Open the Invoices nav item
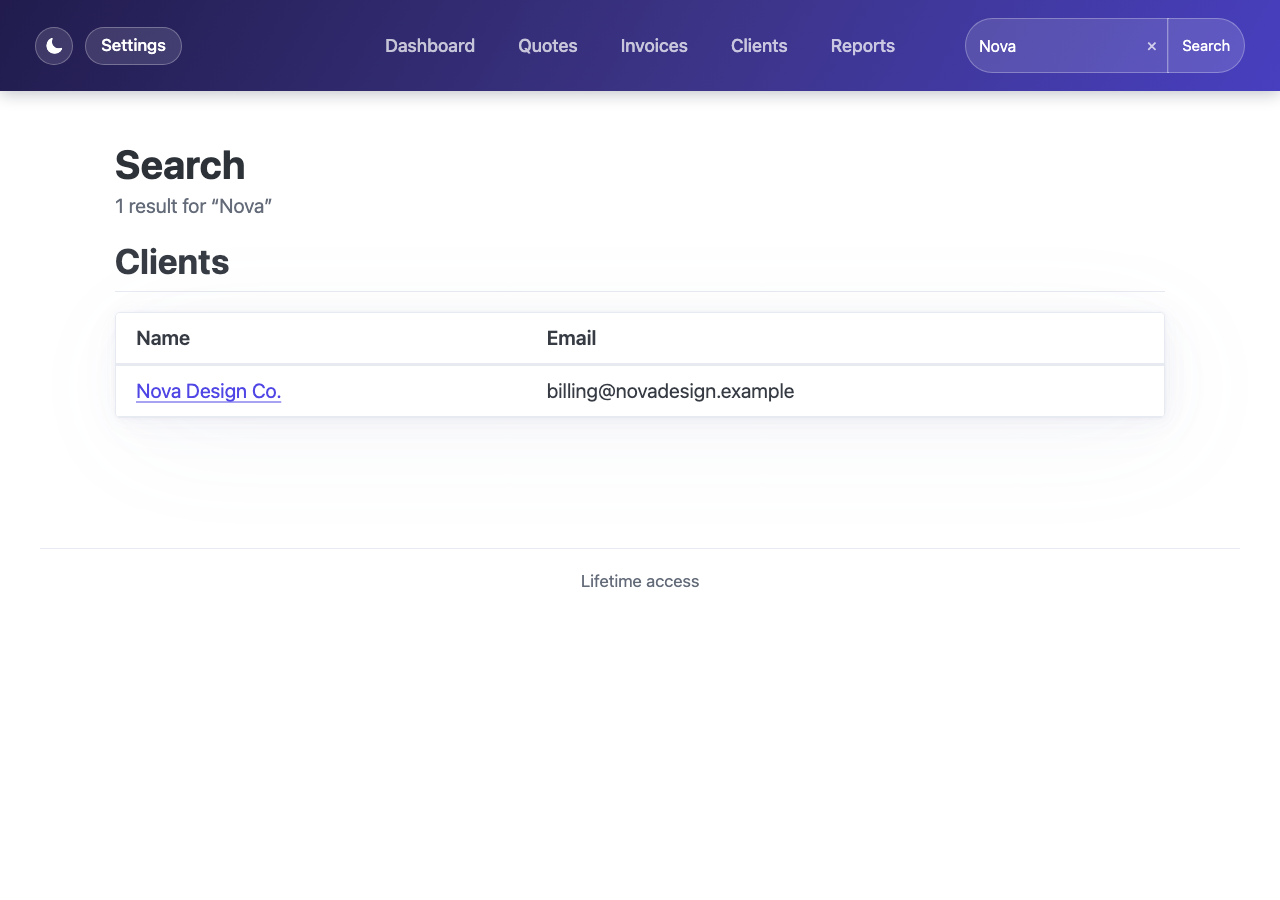1280x900 pixels. (x=654, y=46)
